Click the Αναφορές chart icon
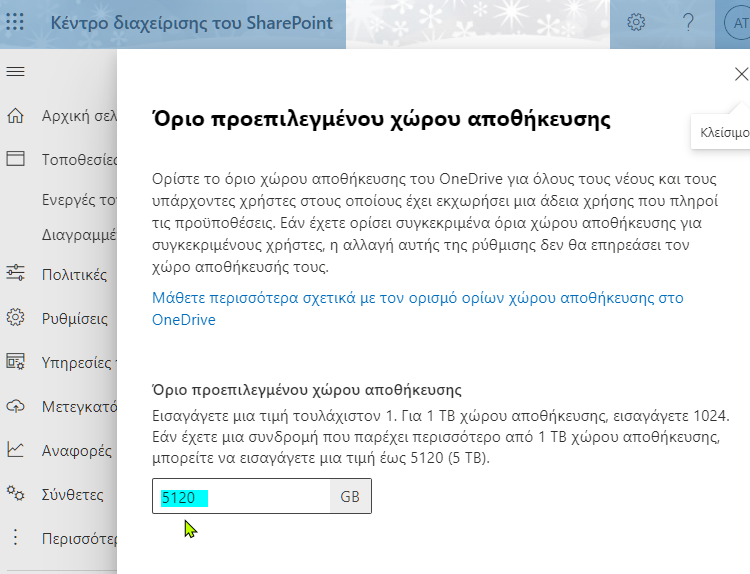This screenshot has height=574, width=750. coord(15,450)
